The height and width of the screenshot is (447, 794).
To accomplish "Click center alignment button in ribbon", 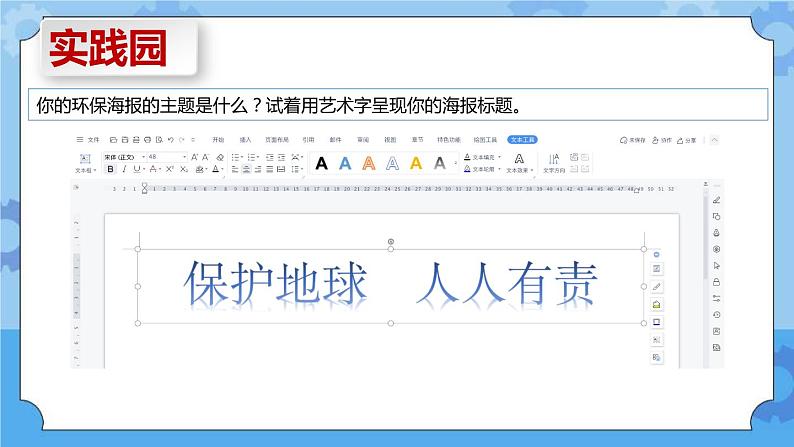I will tap(246, 170).
